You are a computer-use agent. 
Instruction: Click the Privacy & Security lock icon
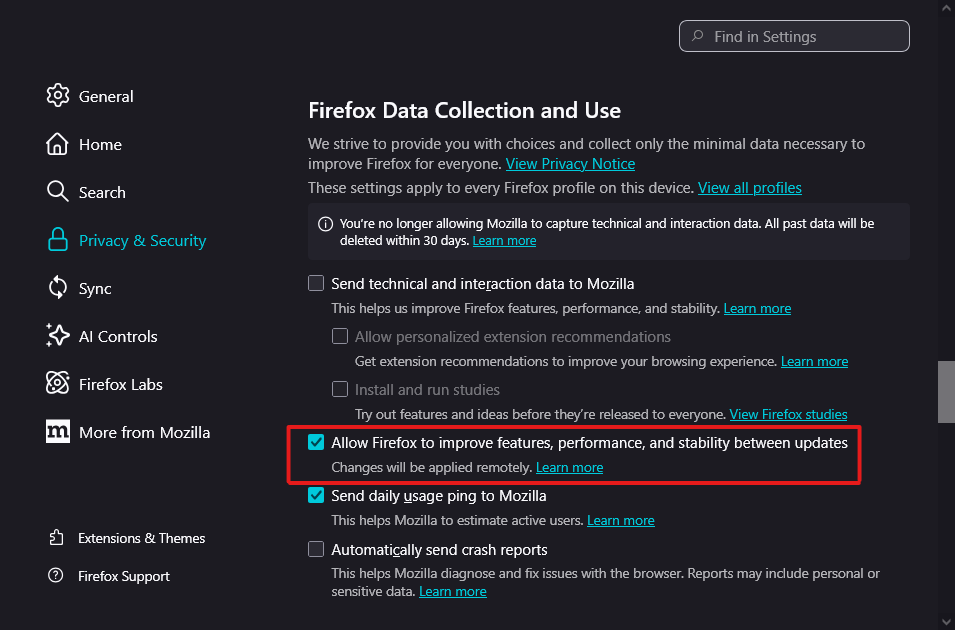[58, 240]
